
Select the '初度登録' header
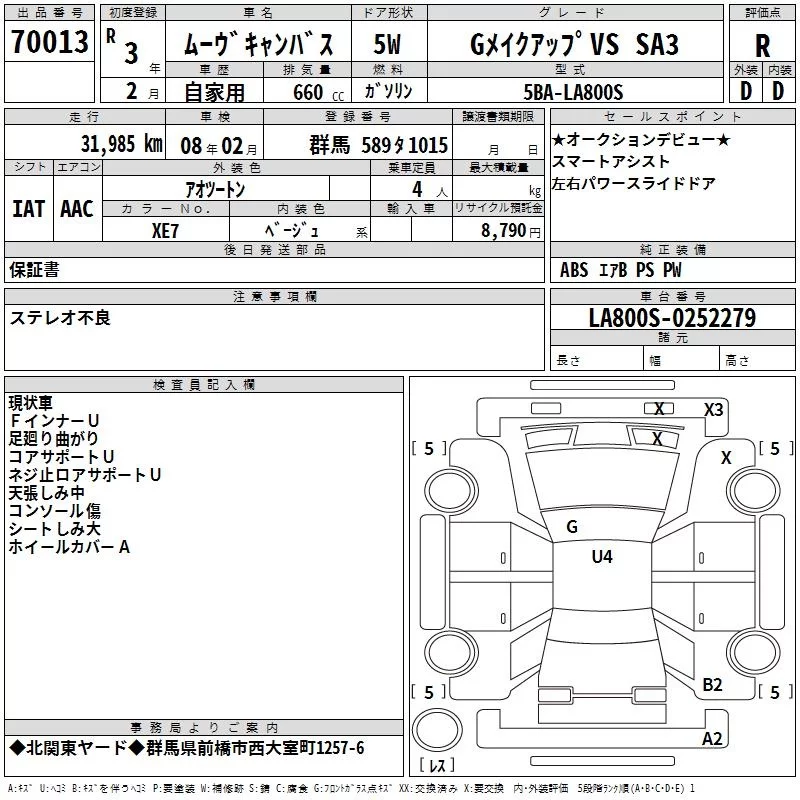tap(133, 13)
